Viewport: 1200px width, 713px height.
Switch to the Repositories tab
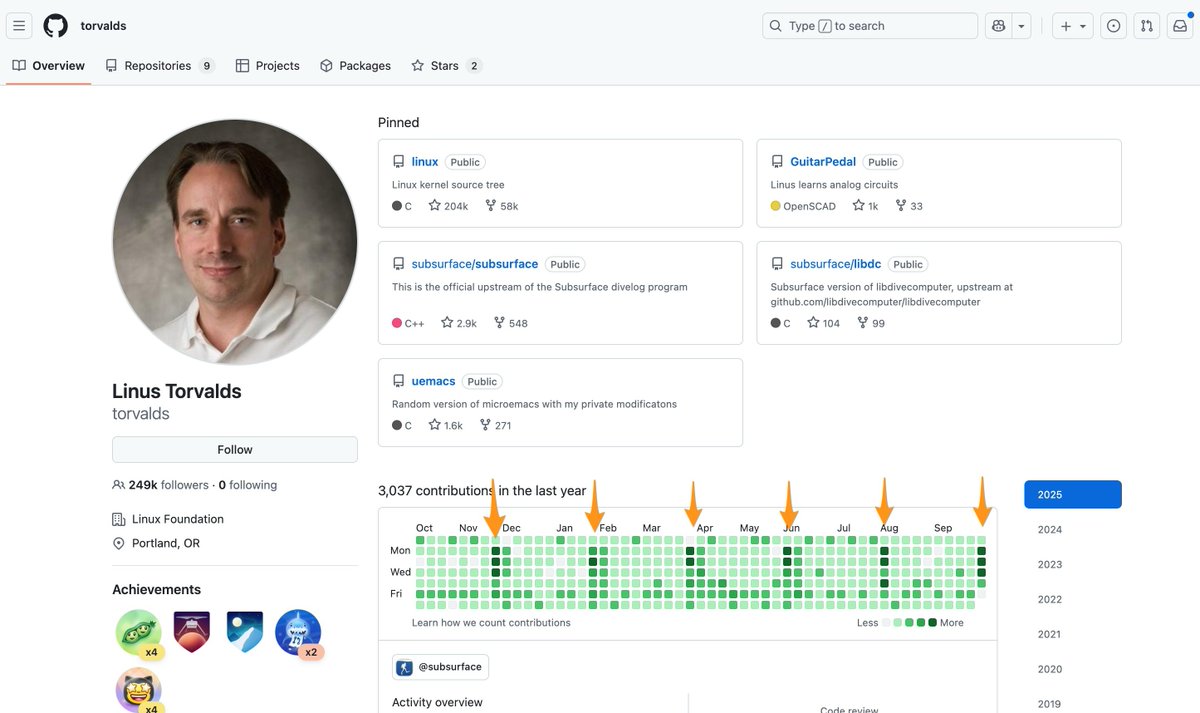[x=160, y=66]
